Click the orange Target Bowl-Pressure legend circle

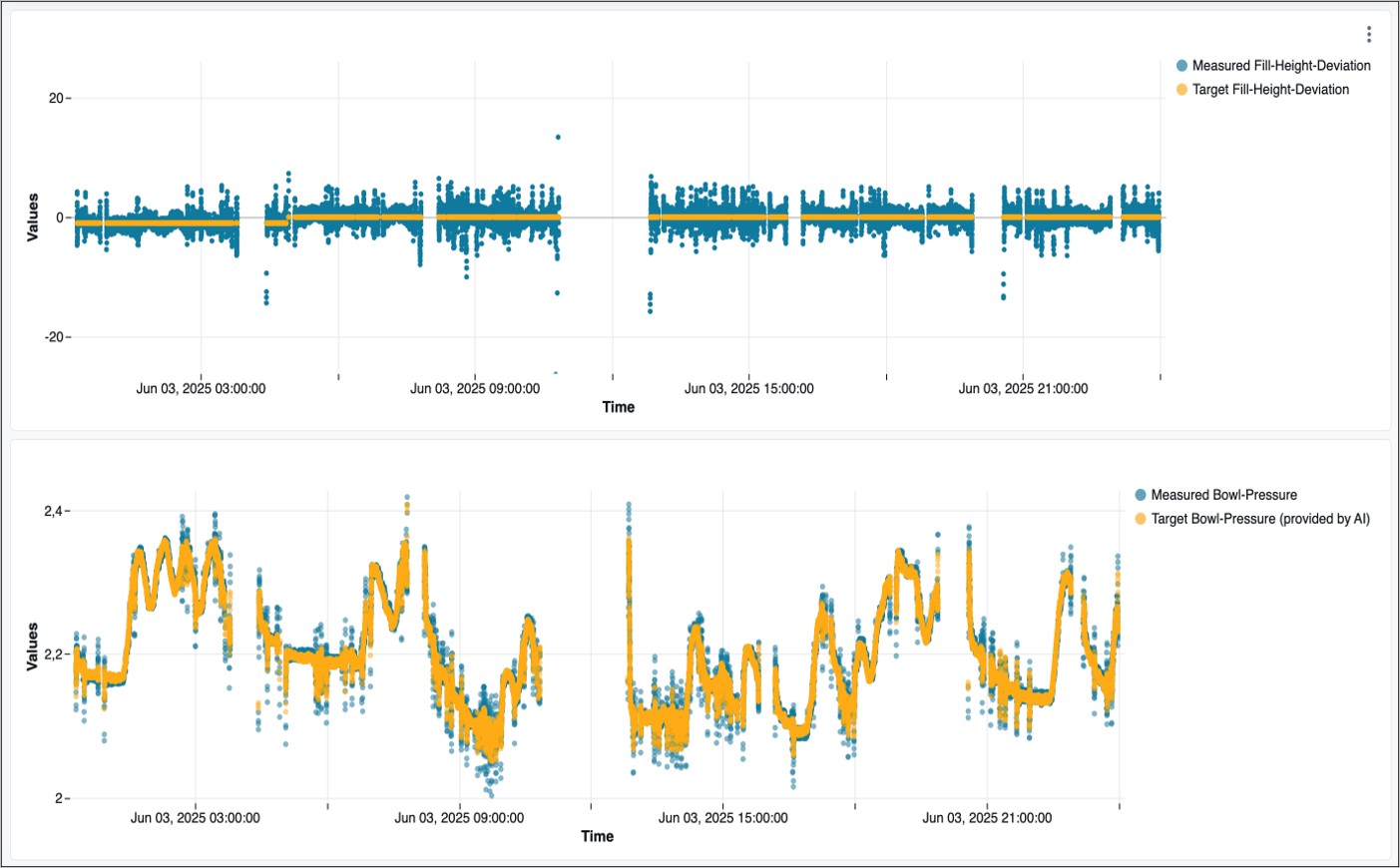1141,519
